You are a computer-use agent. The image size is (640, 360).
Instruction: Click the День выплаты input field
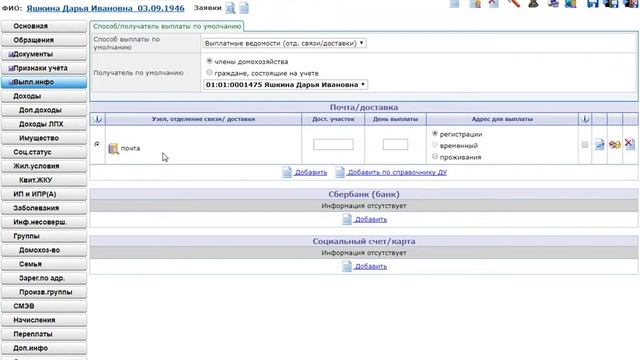pos(395,144)
